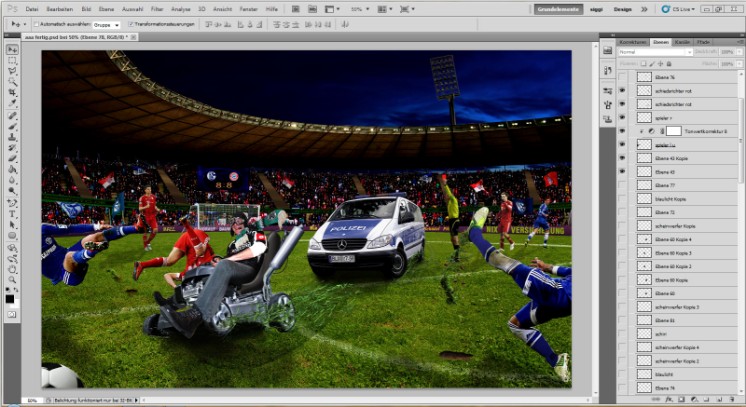Select the Eyedropper tool
The height and width of the screenshot is (407, 746).
click(x=12, y=104)
